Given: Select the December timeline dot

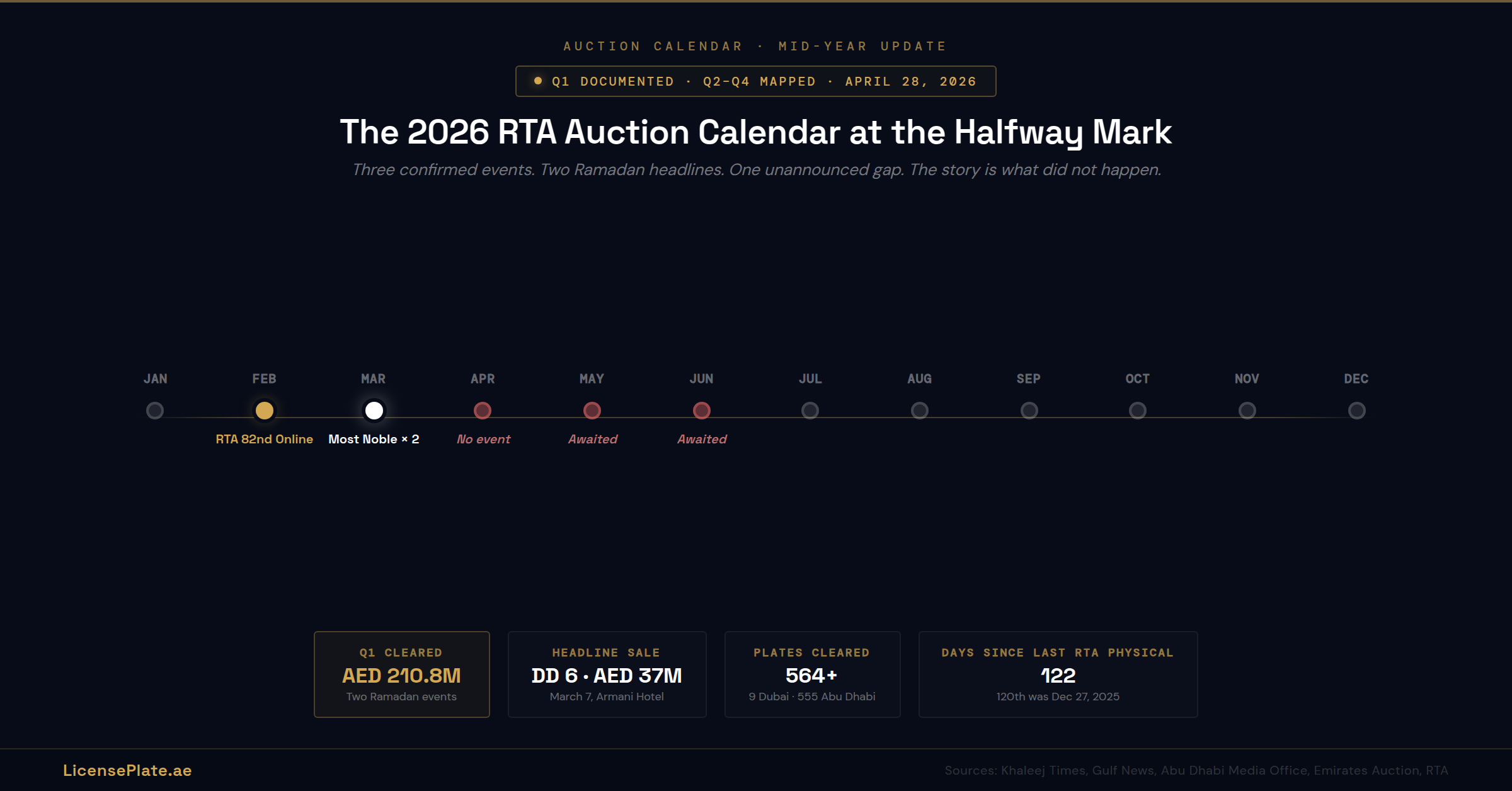Looking at the screenshot, I should pyautogui.click(x=1357, y=411).
